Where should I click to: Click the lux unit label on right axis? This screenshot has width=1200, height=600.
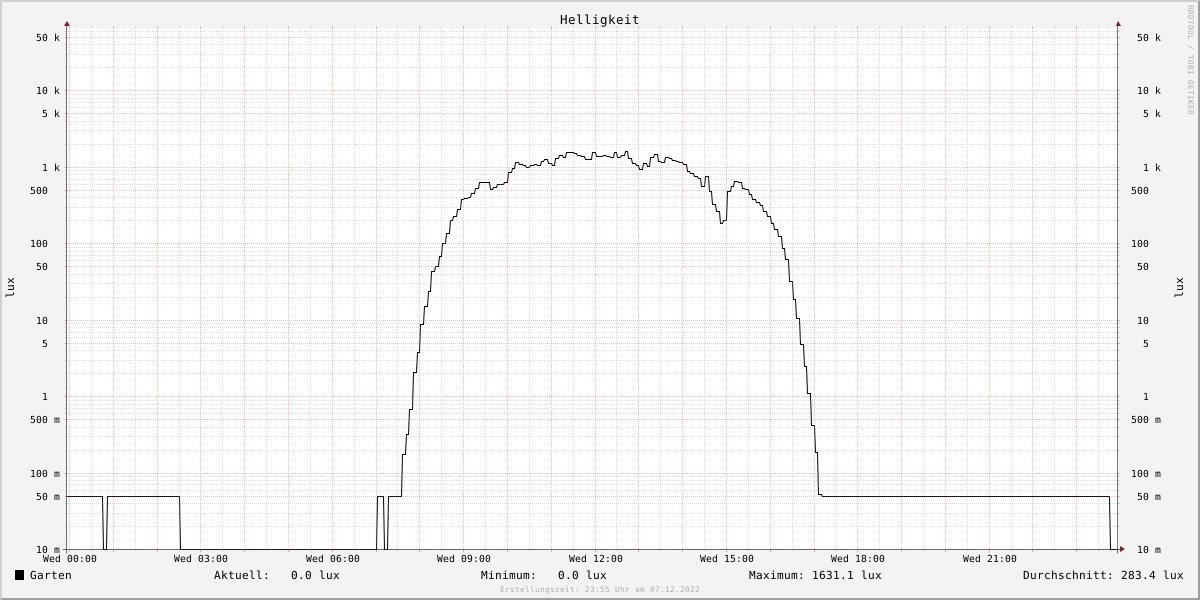(x=1180, y=287)
